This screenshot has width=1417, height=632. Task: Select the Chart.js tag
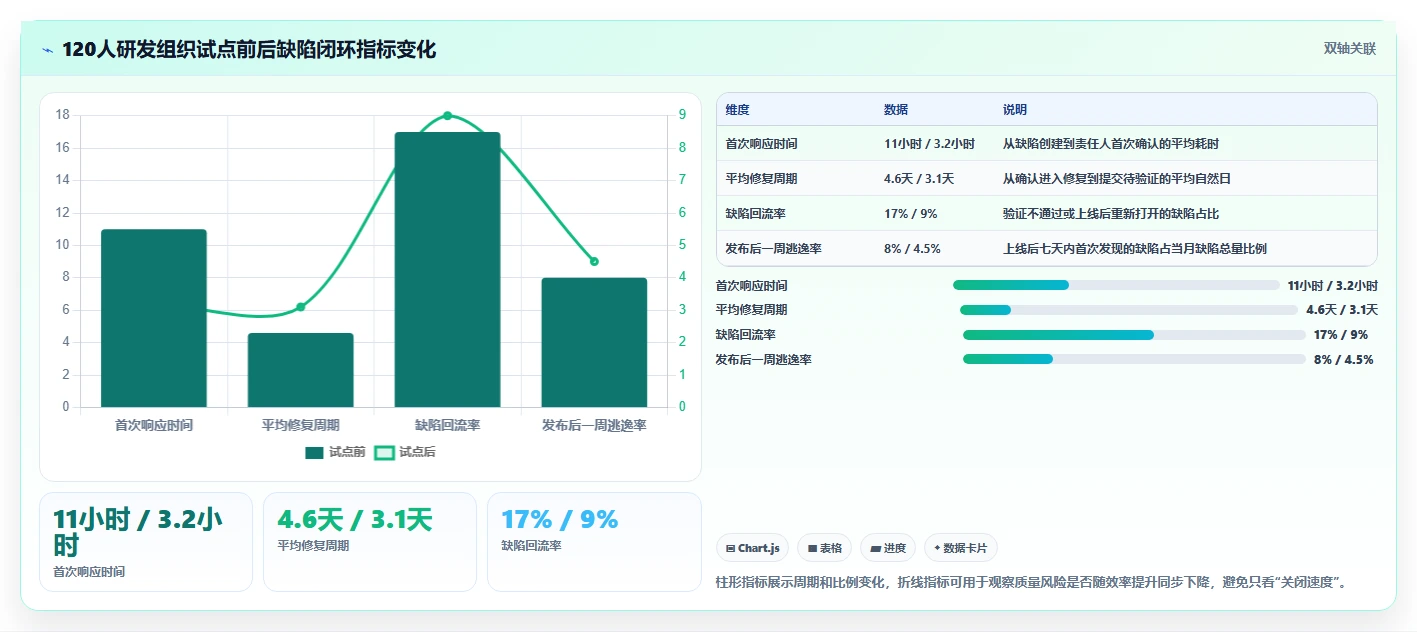point(752,548)
